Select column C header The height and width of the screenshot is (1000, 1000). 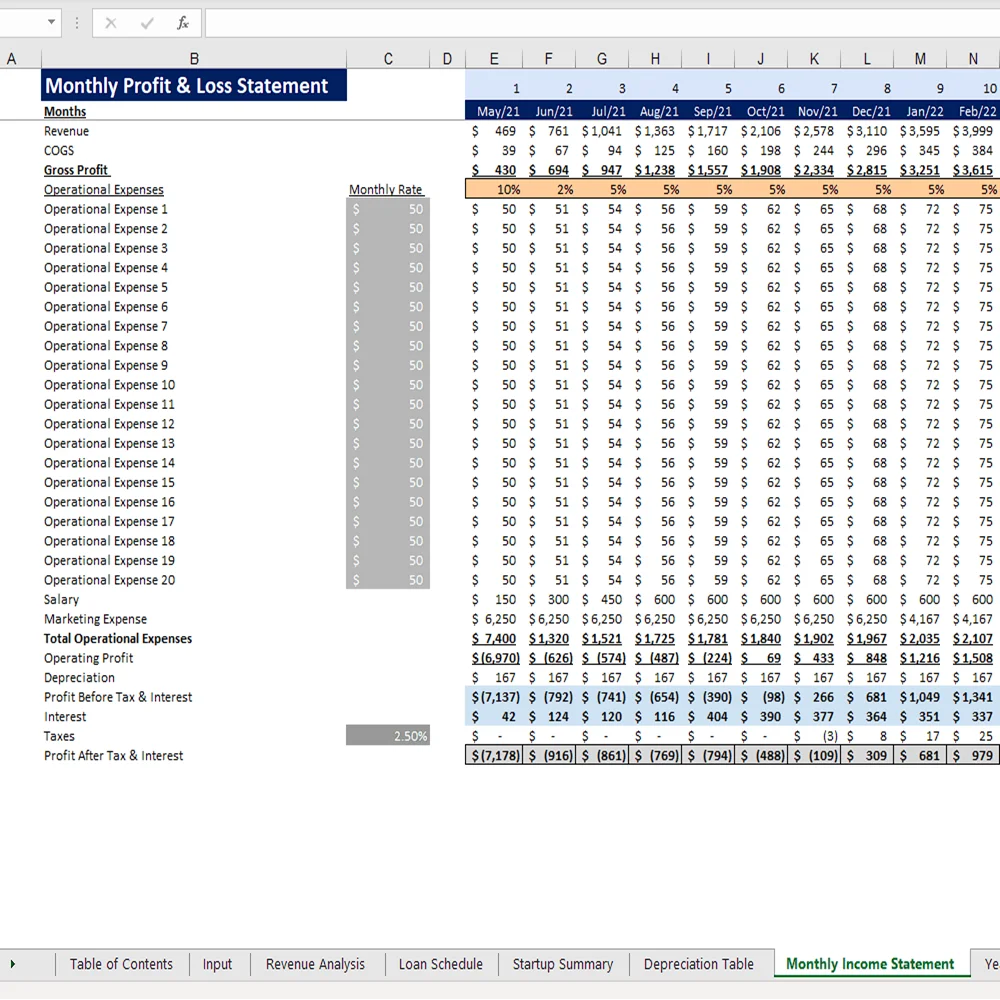[x=388, y=59]
